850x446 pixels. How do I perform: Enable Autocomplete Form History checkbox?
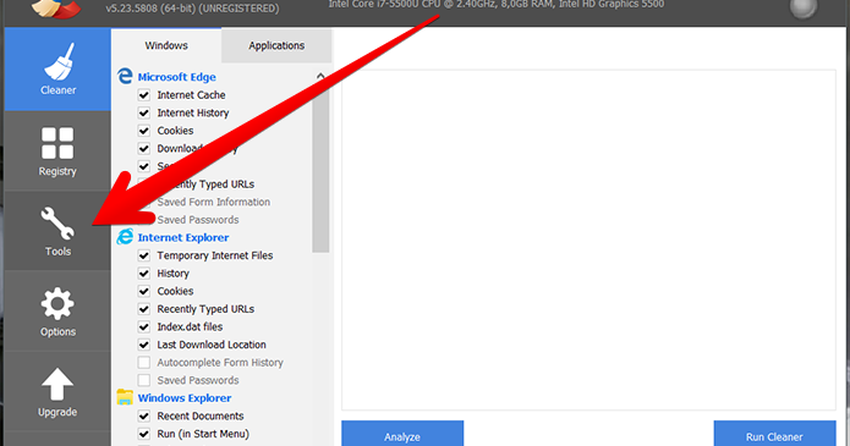[x=144, y=363]
